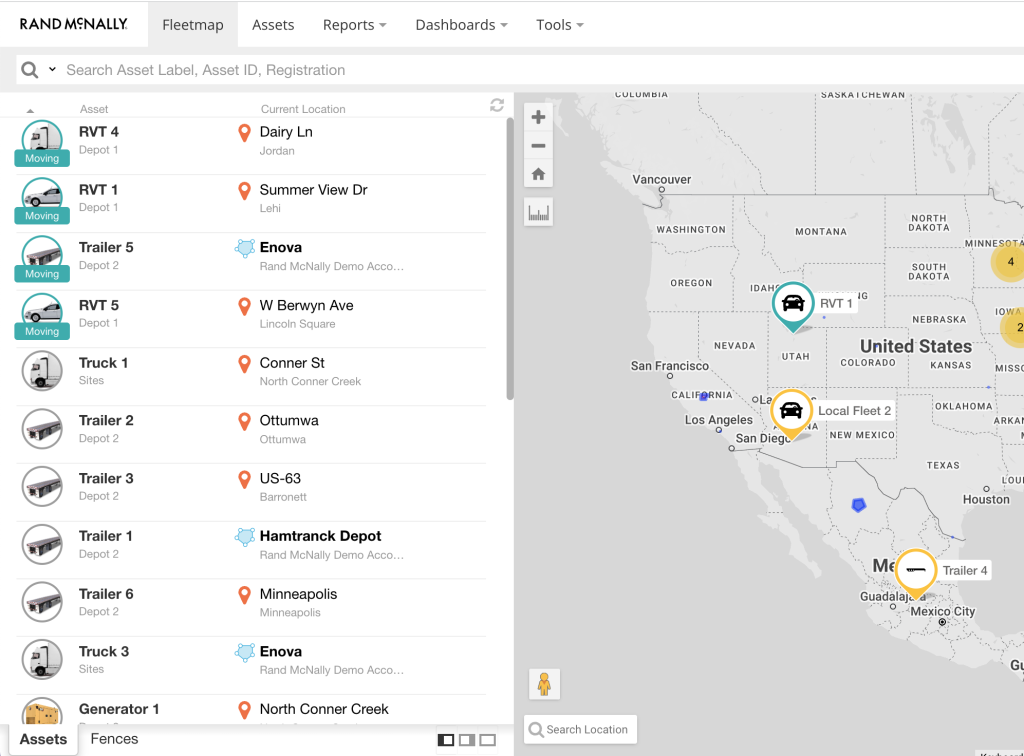The height and width of the screenshot is (756, 1024).
Task: Click the RVT 1 map marker
Action: click(793, 306)
